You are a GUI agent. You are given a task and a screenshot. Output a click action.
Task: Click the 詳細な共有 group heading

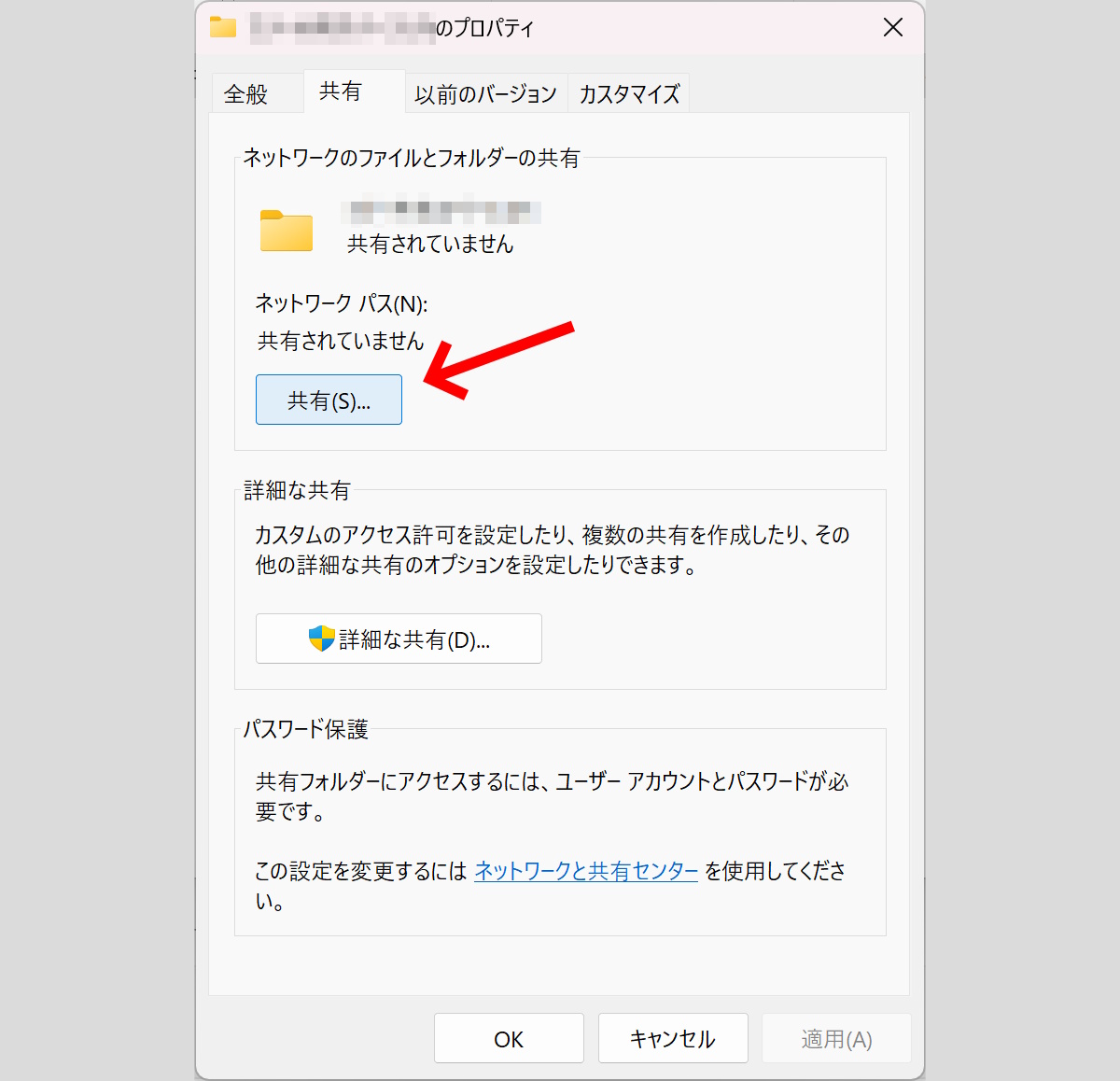[297, 490]
